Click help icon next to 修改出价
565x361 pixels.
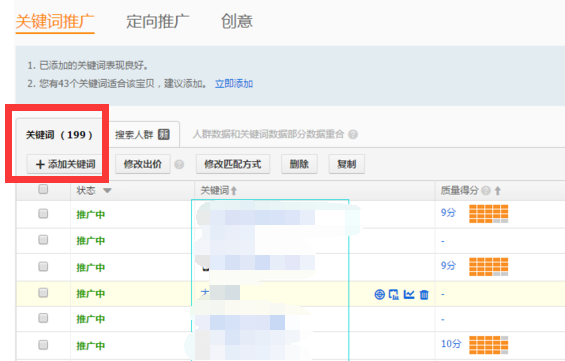179,164
